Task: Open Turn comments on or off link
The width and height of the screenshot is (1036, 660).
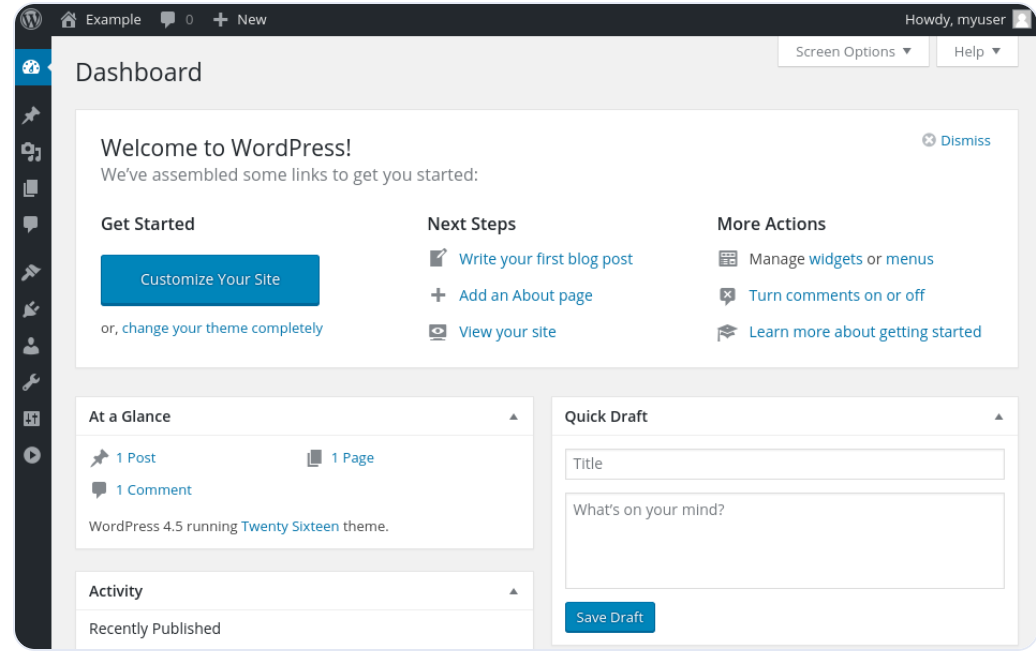Action: tap(836, 295)
